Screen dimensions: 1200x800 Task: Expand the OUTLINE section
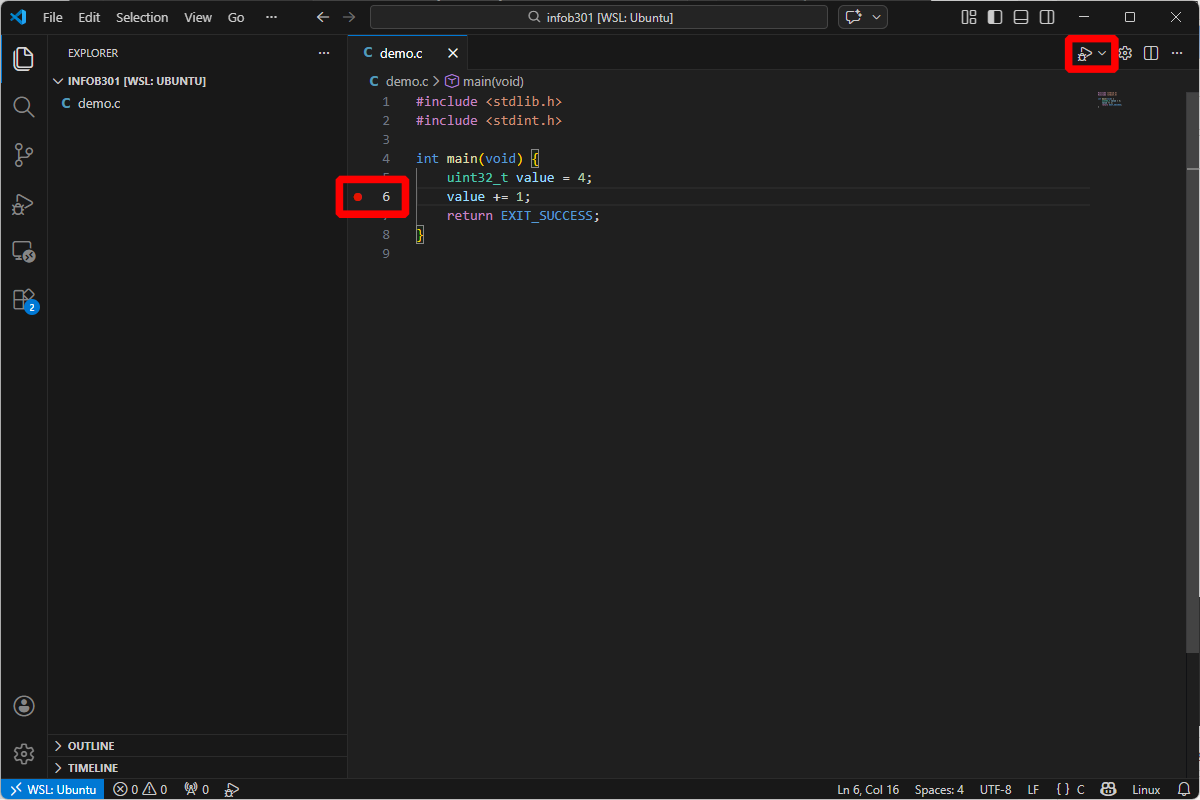90,745
